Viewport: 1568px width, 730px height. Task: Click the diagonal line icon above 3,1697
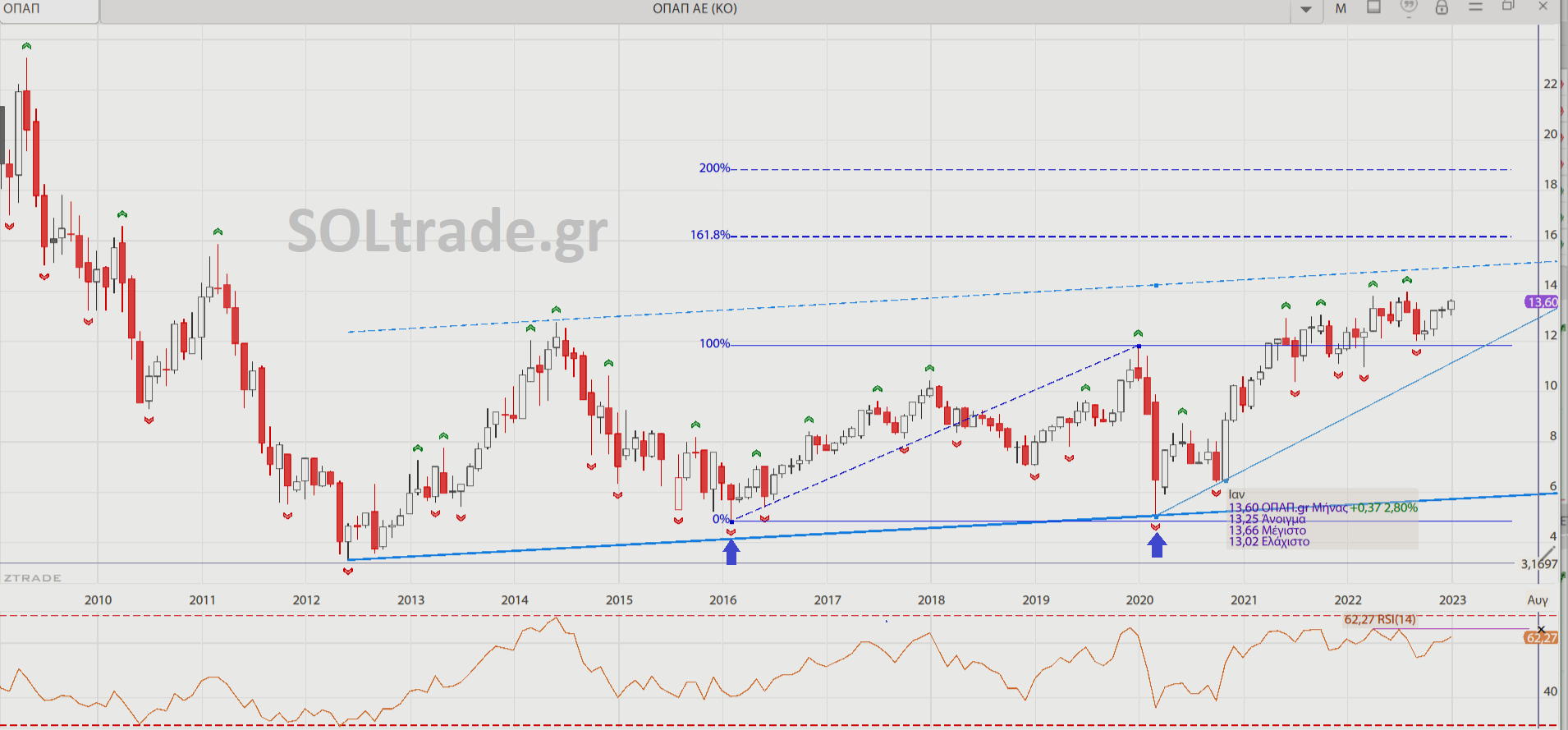pyautogui.click(x=1546, y=555)
